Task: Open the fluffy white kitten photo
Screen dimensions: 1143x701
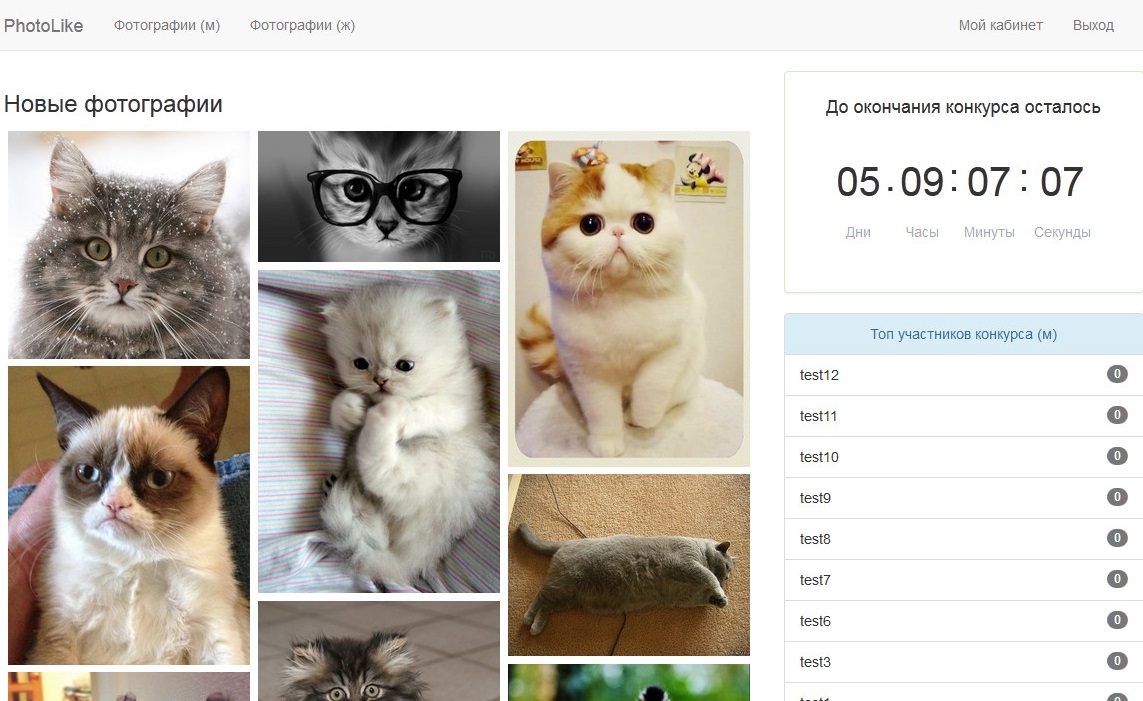Action: tap(379, 431)
